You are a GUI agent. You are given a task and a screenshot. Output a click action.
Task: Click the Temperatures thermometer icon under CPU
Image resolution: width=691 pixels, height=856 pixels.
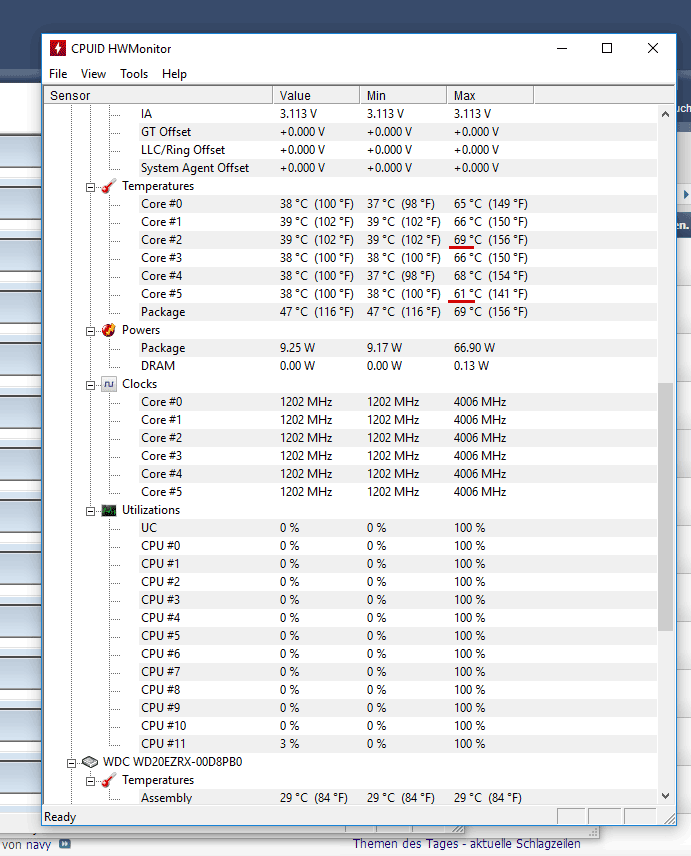click(109, 186)
